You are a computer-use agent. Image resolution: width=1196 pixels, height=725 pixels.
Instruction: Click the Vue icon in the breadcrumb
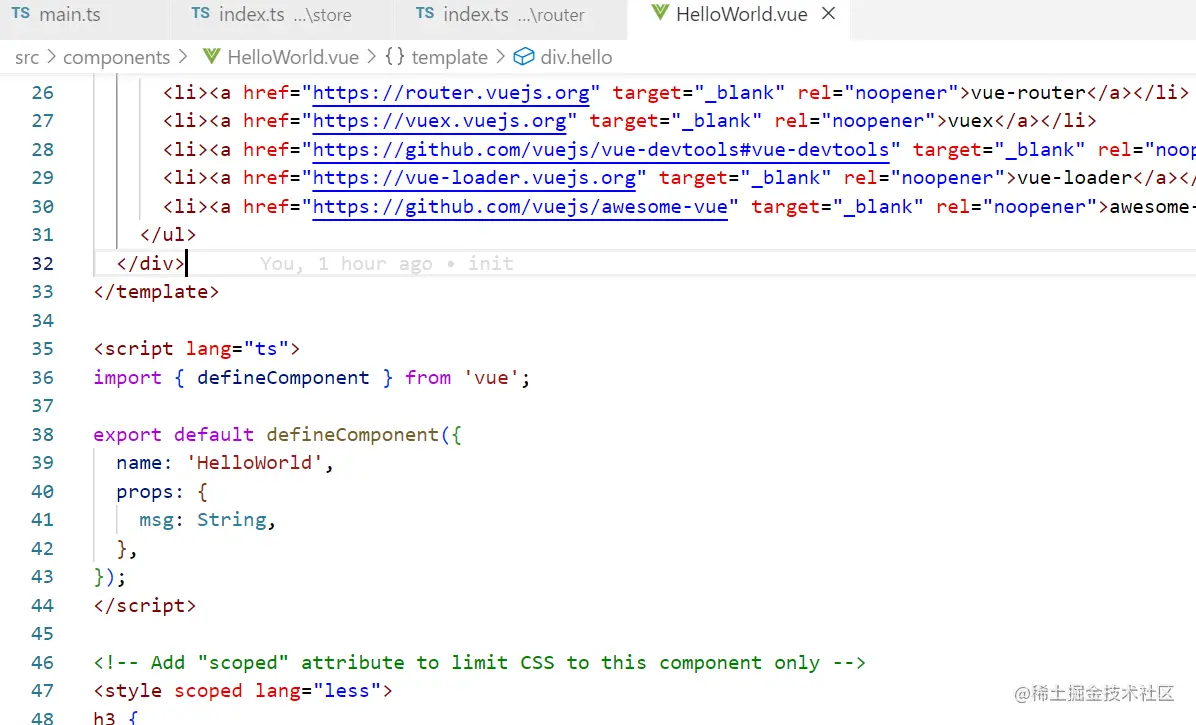[211, 56]
